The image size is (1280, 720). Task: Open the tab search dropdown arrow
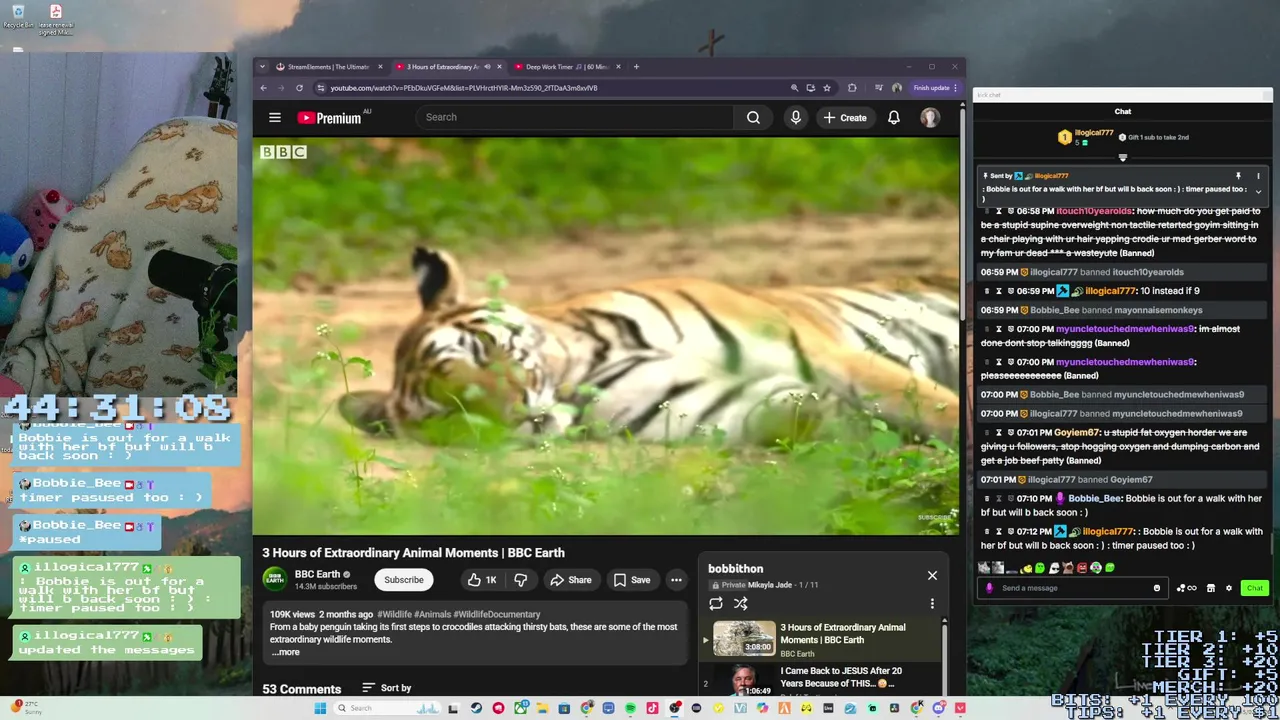click(262, 67)
